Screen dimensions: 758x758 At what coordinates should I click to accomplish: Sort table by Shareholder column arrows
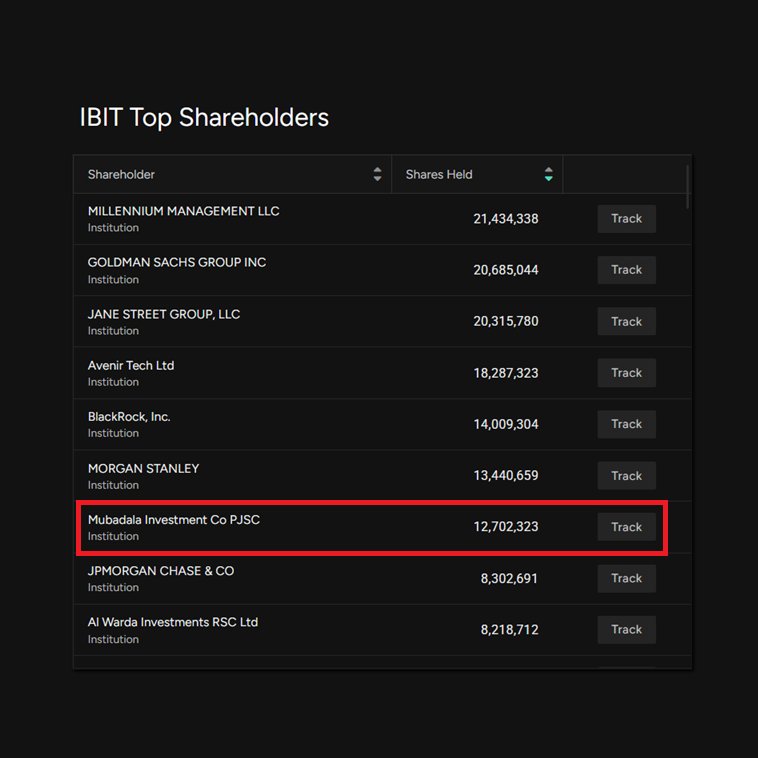pyautogui.click(x=377, y=174)
